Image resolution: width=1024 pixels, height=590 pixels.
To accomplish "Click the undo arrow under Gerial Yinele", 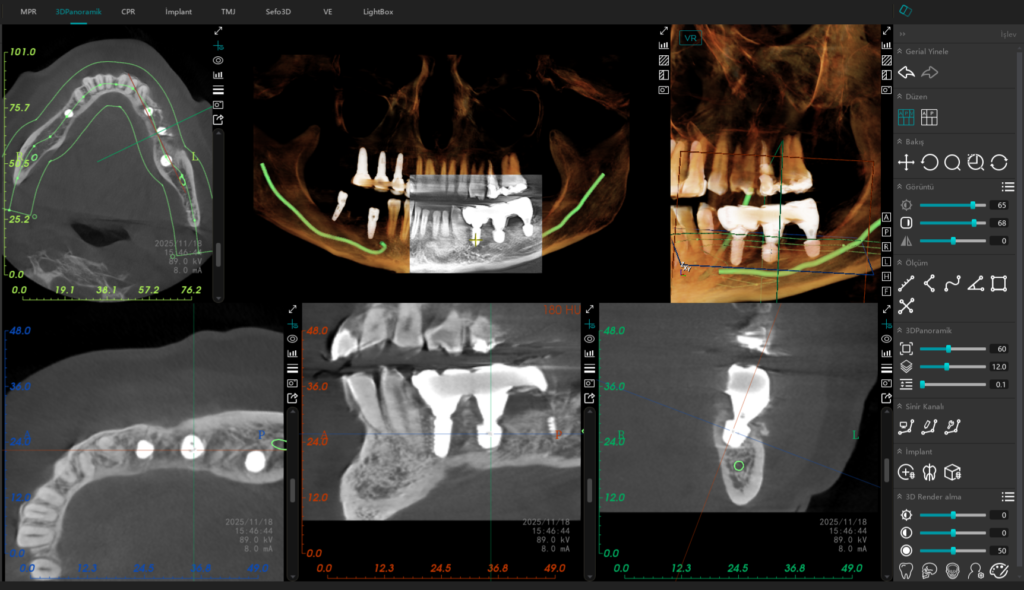I will tap(906, 73).
